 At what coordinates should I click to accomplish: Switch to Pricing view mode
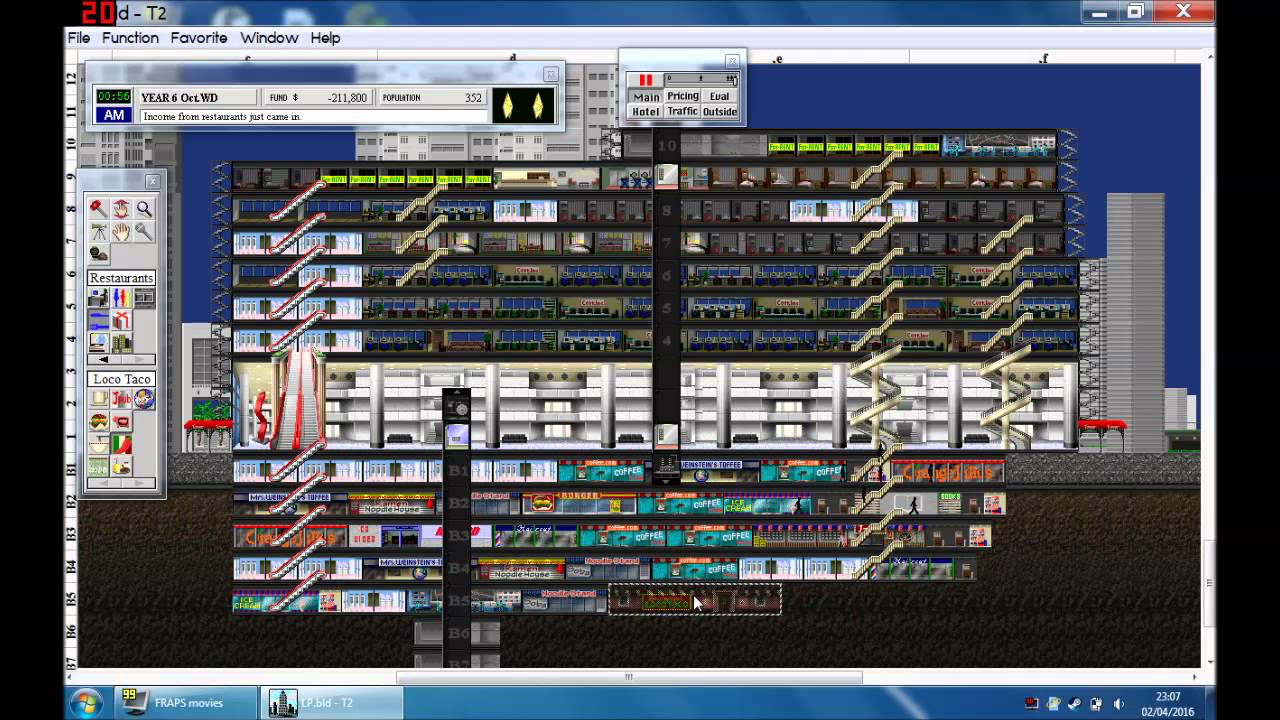tap(683, 96)
